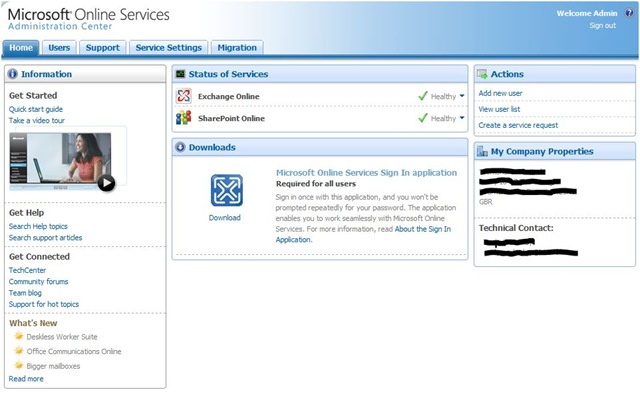This screenshot has width=640, height=398.
Task: Open Community forums link
Action: [x=38, y=282]
